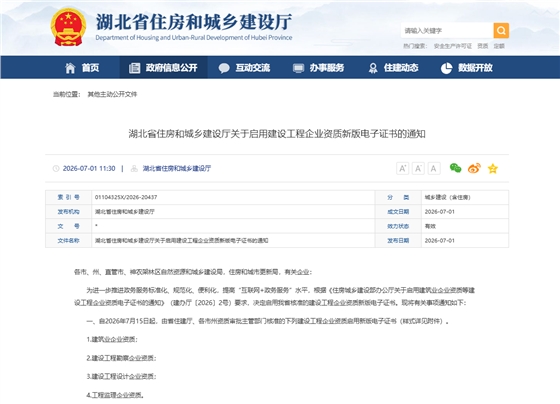The width and height of the screenshot is (560, 404).
Task: Click the 城乡建设 category cell value
Action: point(448,197)
